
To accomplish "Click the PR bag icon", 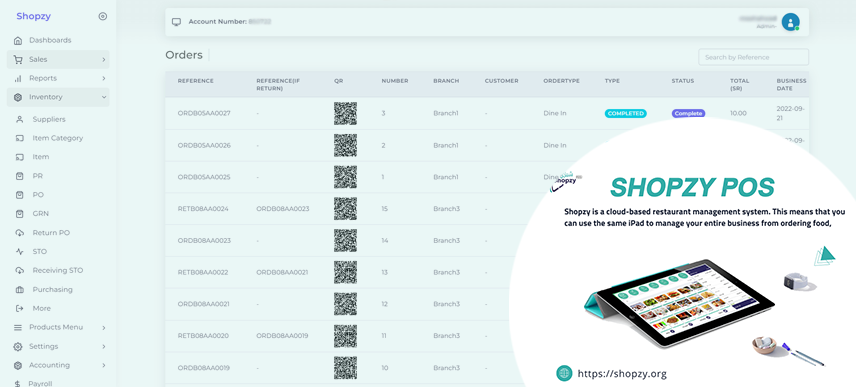I will (x=20, y=176).
